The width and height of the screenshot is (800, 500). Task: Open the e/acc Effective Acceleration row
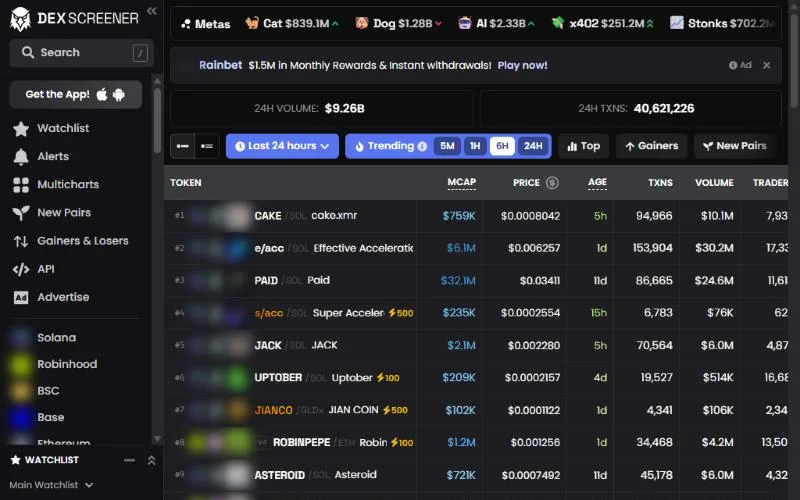476,248
